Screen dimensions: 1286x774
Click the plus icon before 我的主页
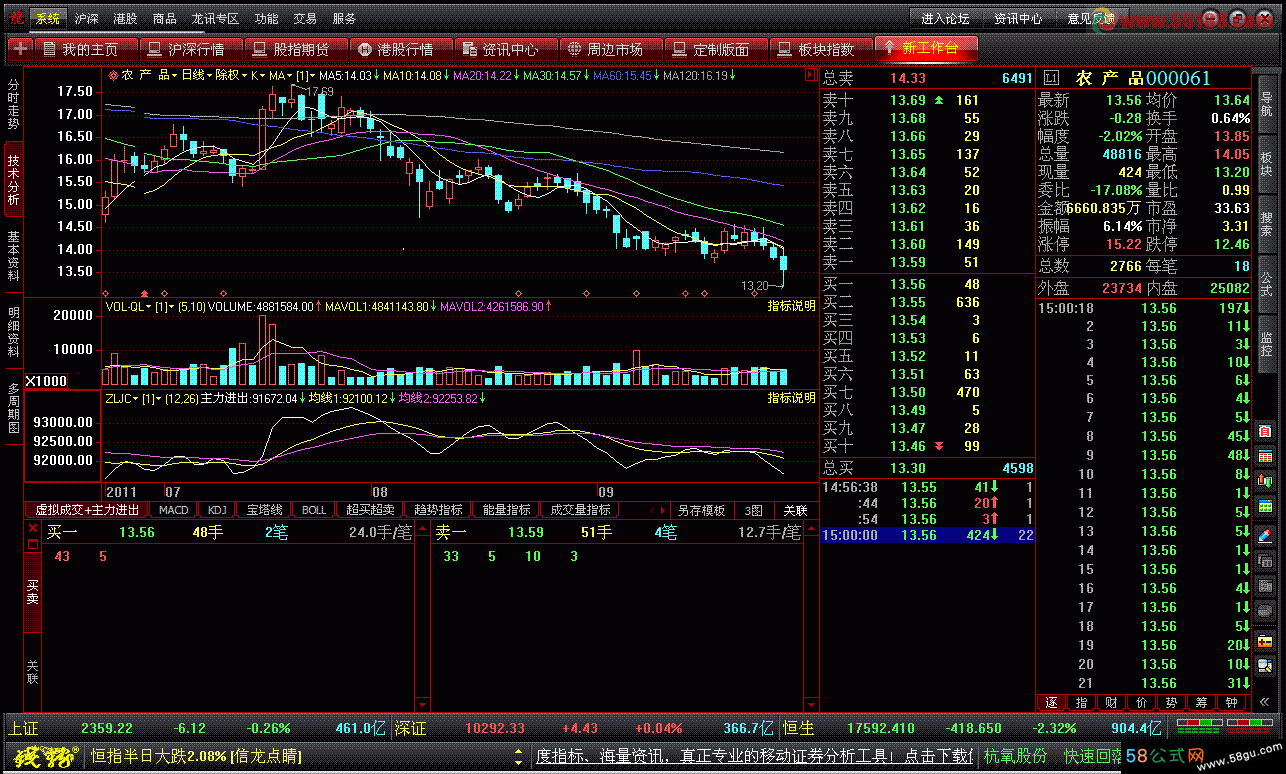pos(19,49)
